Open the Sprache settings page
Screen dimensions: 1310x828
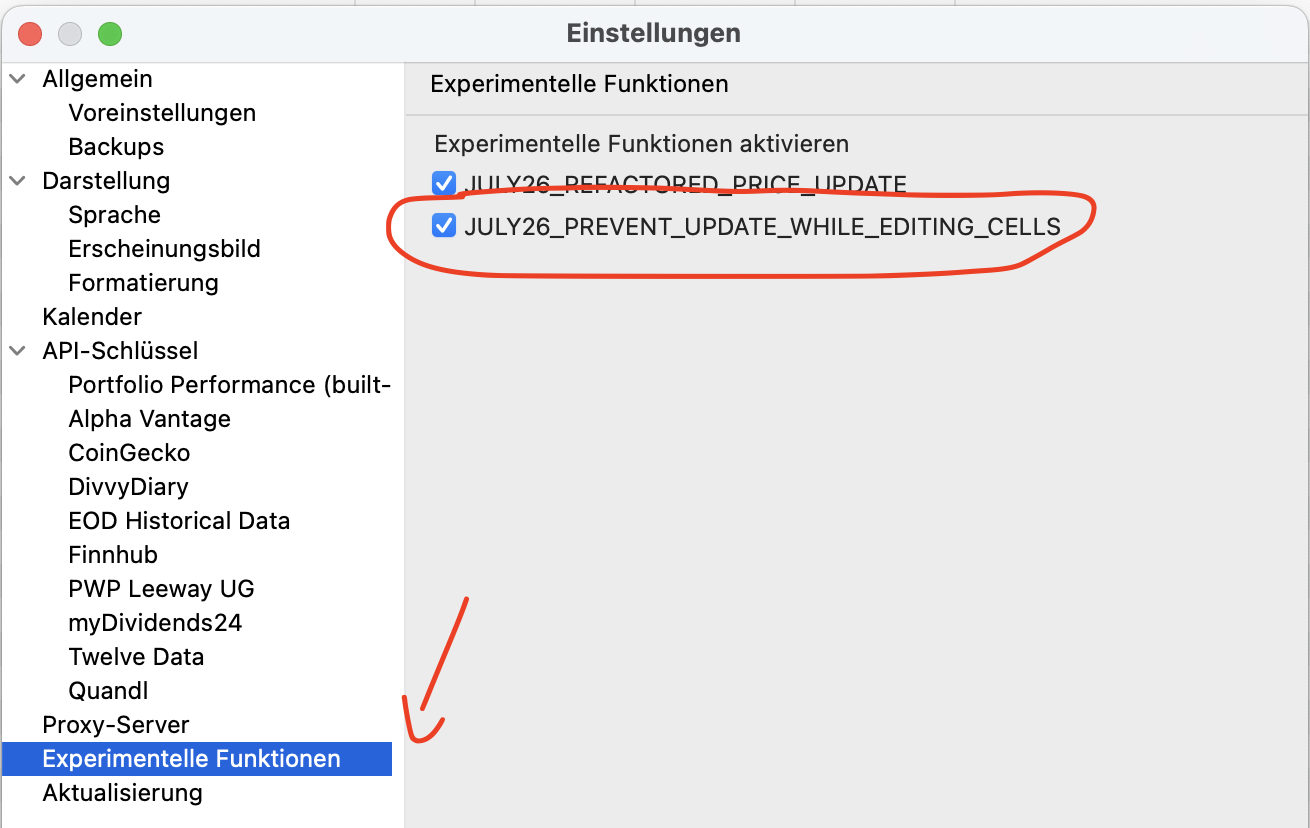click(x=114, y=215)
